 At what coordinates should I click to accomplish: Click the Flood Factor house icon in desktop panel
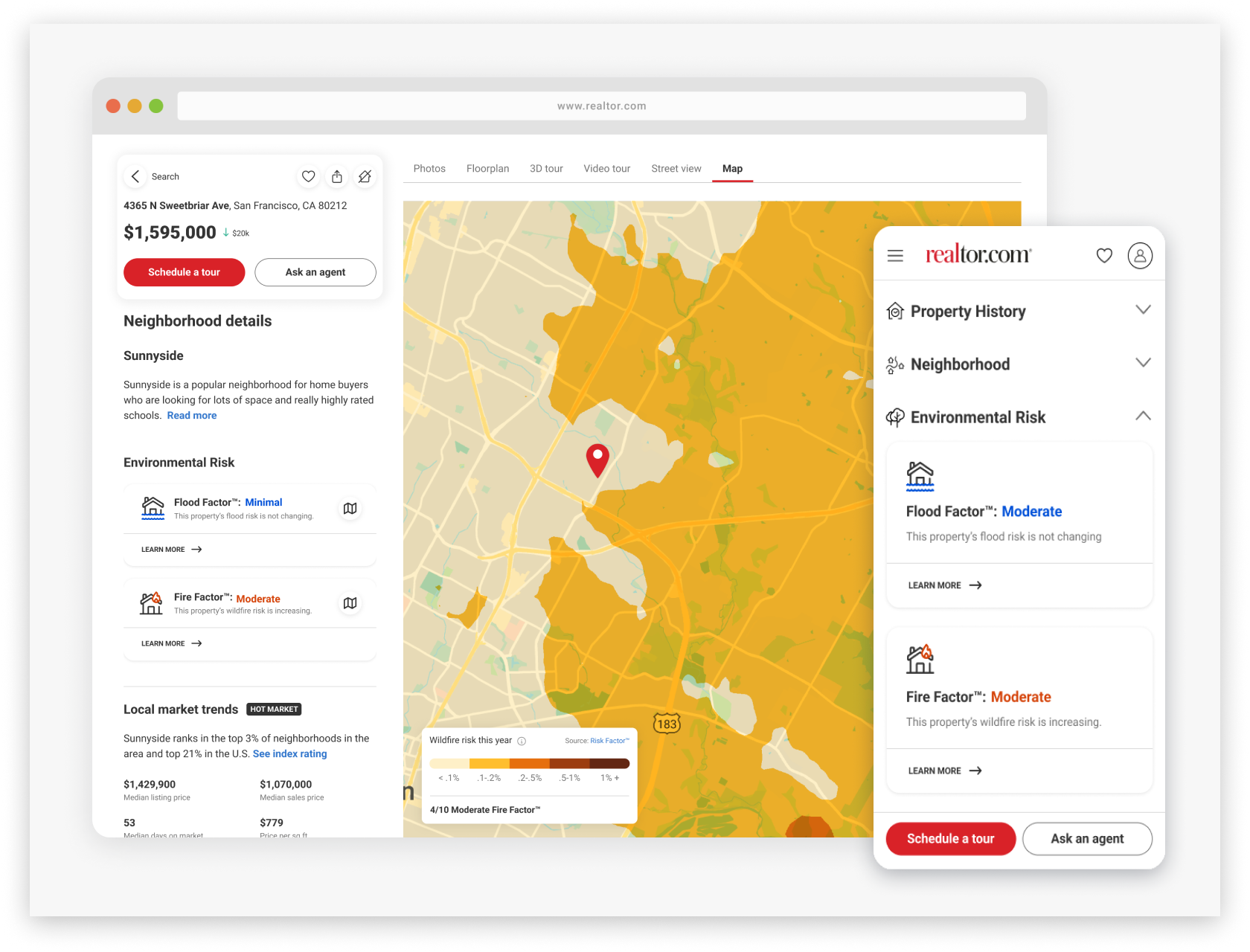[x=153, y=508]
